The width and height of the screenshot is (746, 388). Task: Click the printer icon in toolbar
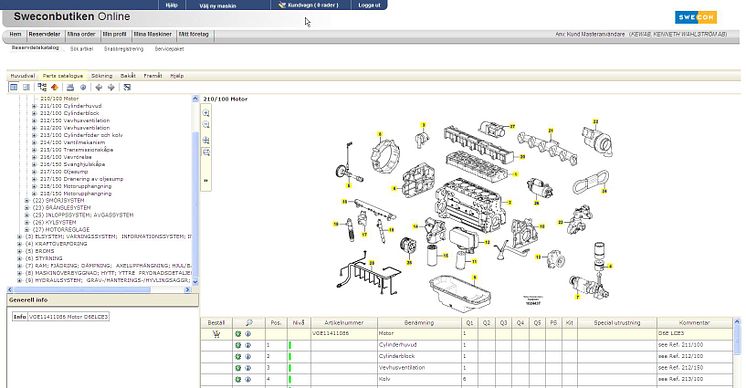pyautogui.click(x=70, y=87)
